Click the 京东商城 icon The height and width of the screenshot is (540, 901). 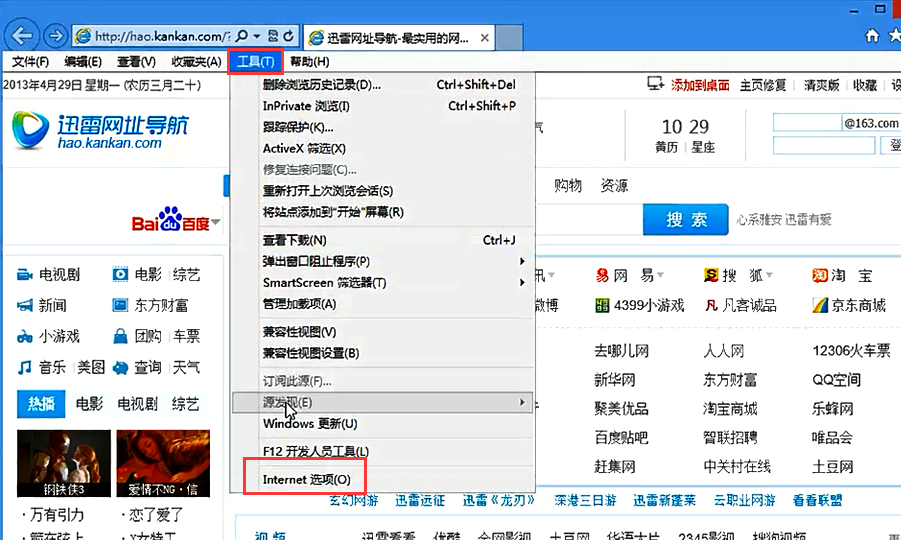tap(820, 305)
